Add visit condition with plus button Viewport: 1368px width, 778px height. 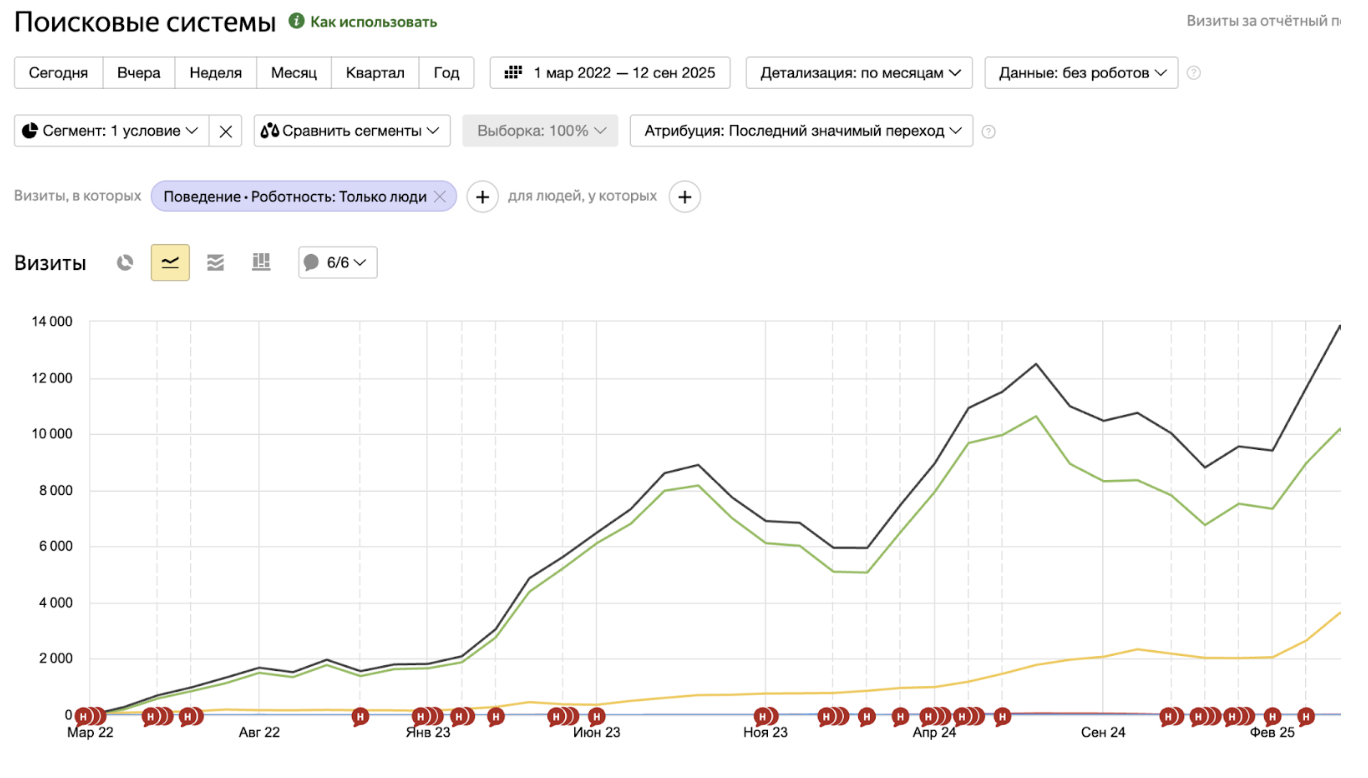click(482, 197)
